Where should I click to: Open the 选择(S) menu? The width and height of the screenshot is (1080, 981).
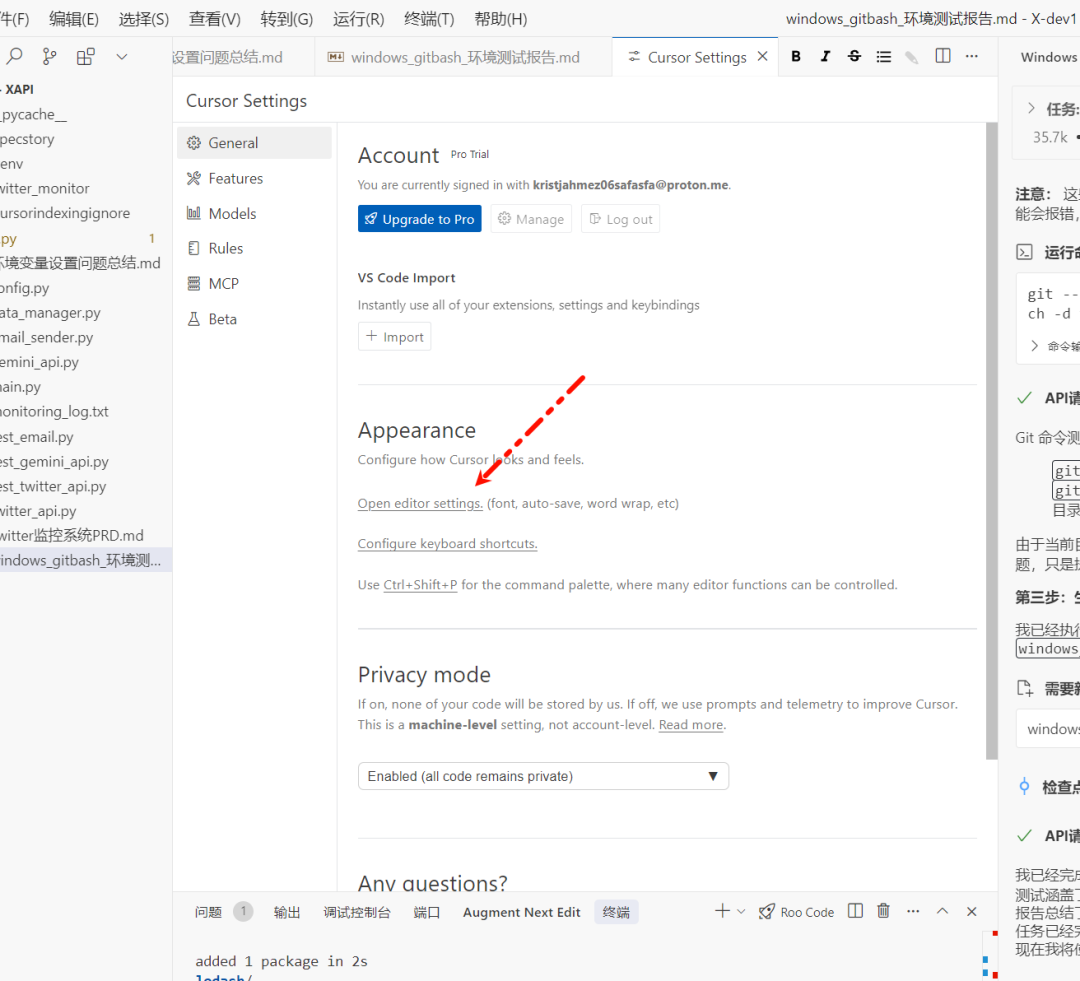[143, 19]
